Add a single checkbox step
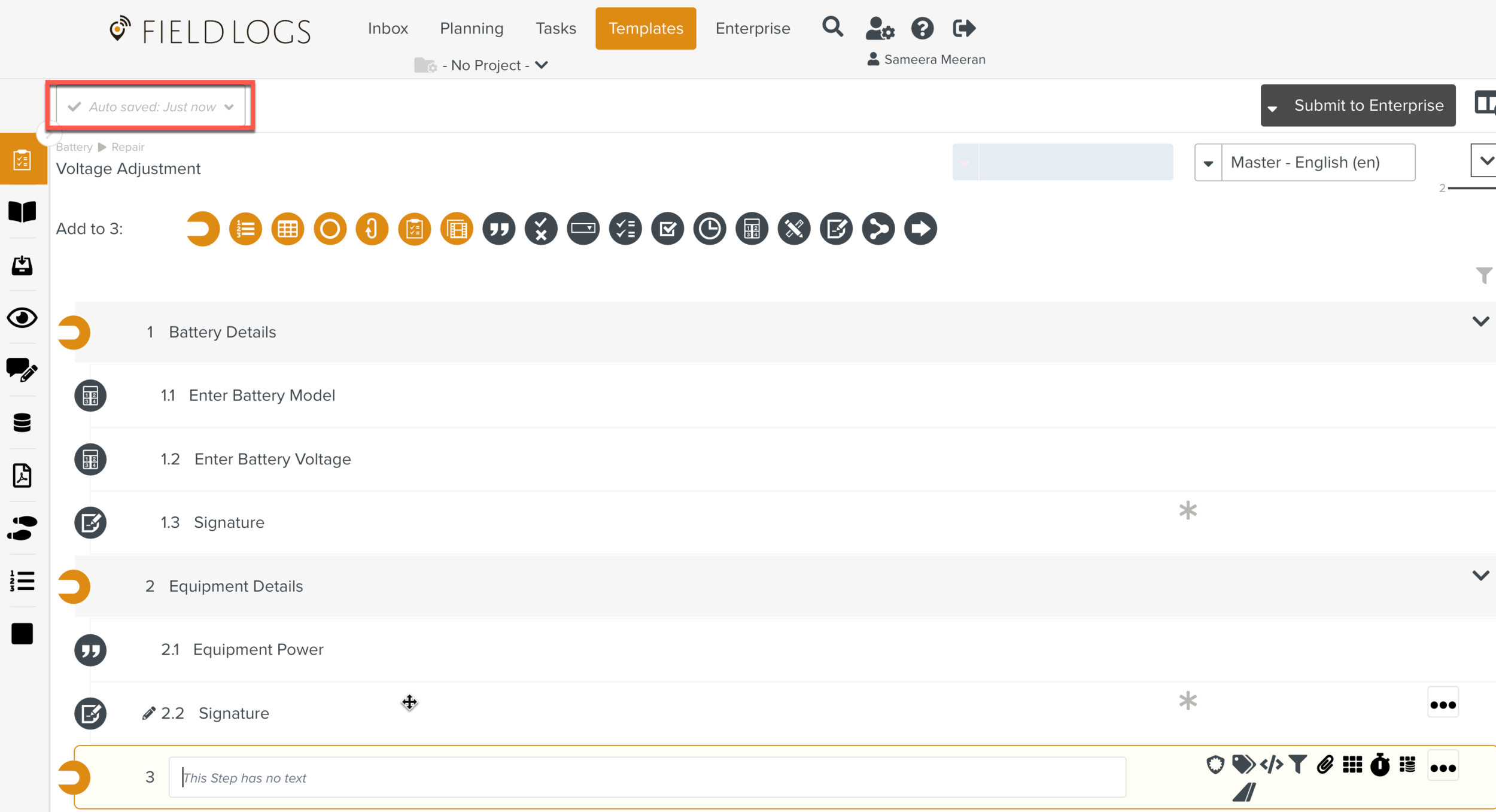This screenshot has width=1496, height=812. point(667,229)
